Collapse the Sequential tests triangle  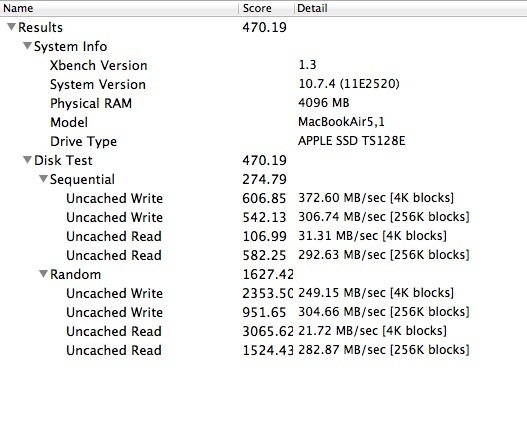pyautogui.click(x=43, y=179)
